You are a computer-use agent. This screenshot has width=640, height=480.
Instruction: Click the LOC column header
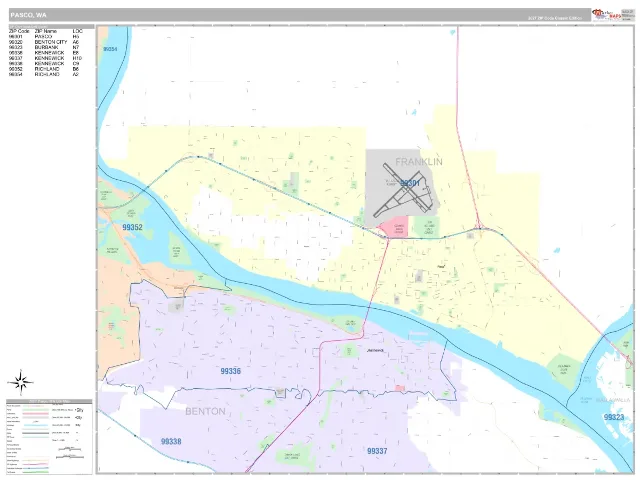point(78,31)
